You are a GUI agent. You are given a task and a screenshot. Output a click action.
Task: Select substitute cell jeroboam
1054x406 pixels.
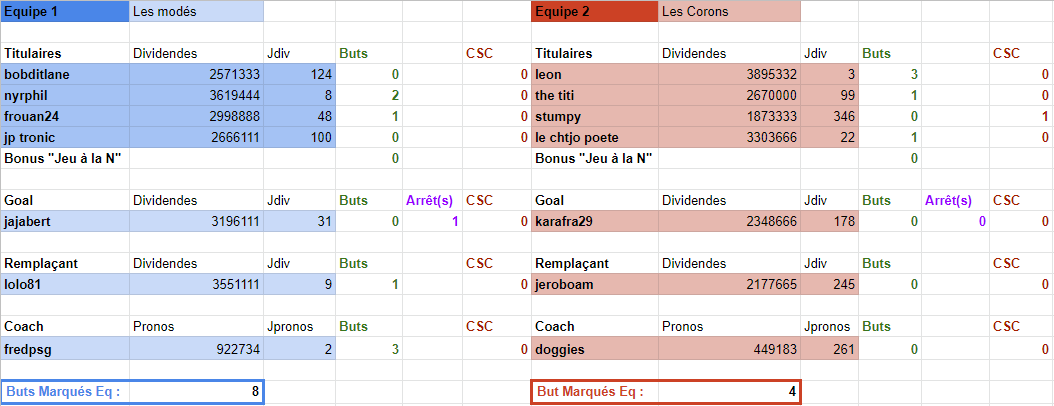click(595, 285)
